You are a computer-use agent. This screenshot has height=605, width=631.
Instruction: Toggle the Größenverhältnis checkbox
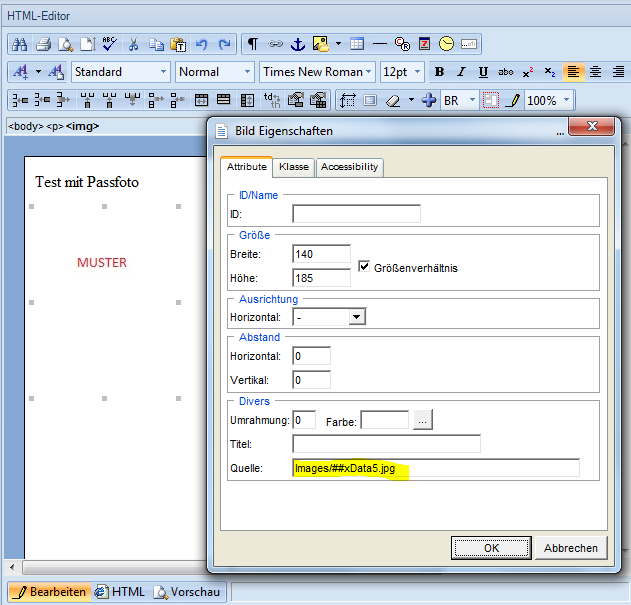365,267
